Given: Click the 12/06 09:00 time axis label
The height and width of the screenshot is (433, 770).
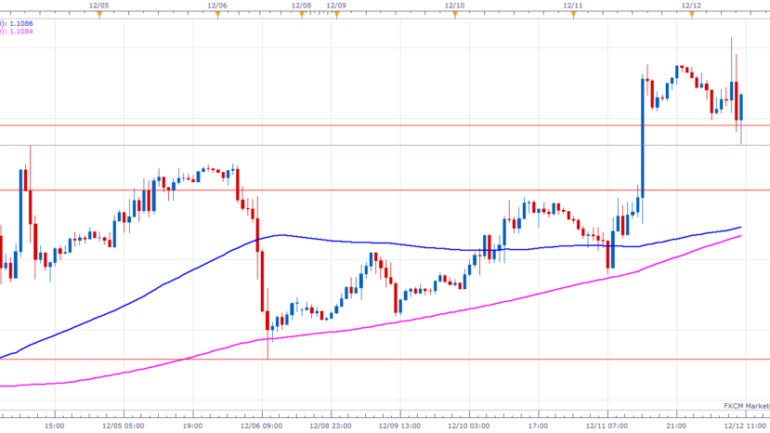Looking at the screenshot, I should [262, 426].
